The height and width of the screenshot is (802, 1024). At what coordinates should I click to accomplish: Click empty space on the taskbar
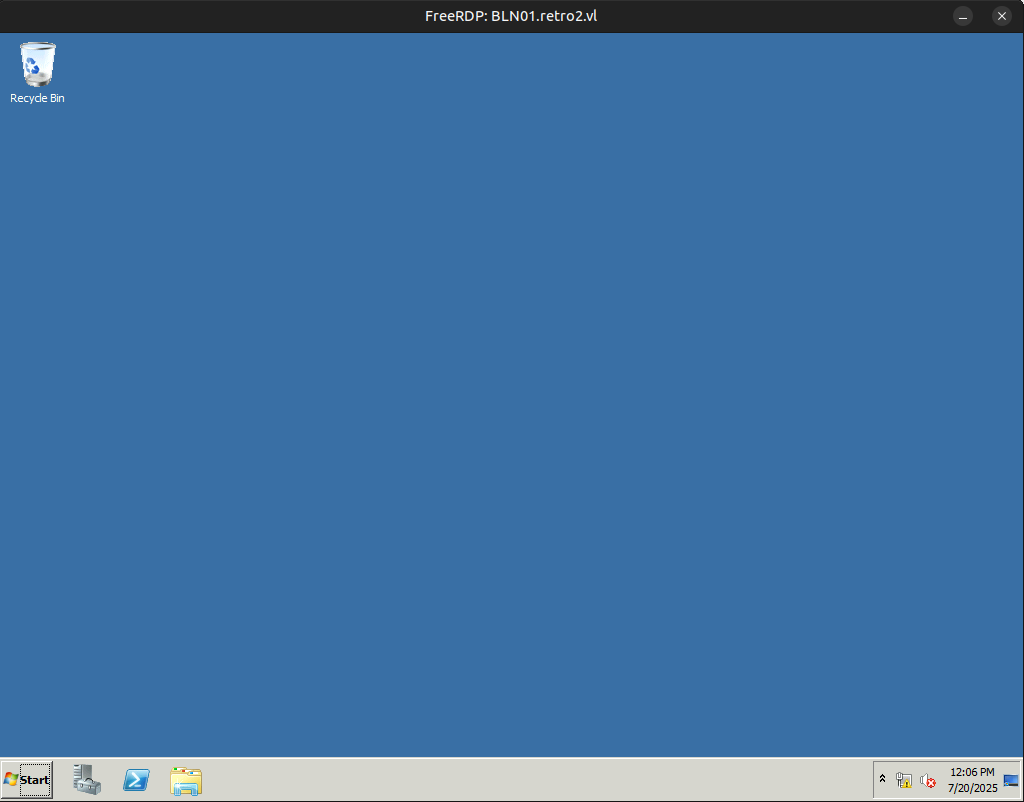(520, 780)
